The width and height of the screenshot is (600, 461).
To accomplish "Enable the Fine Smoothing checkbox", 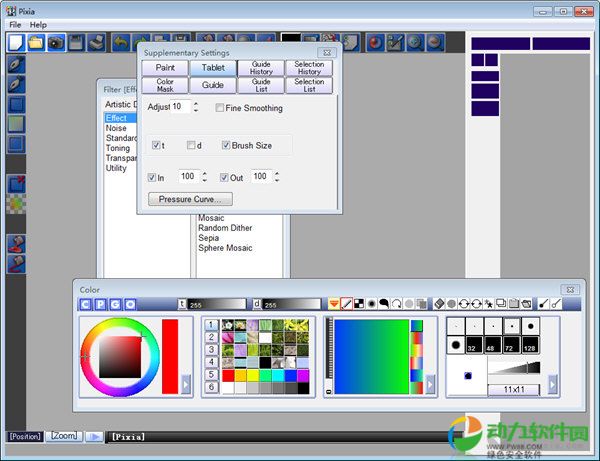I will [220, 108].
